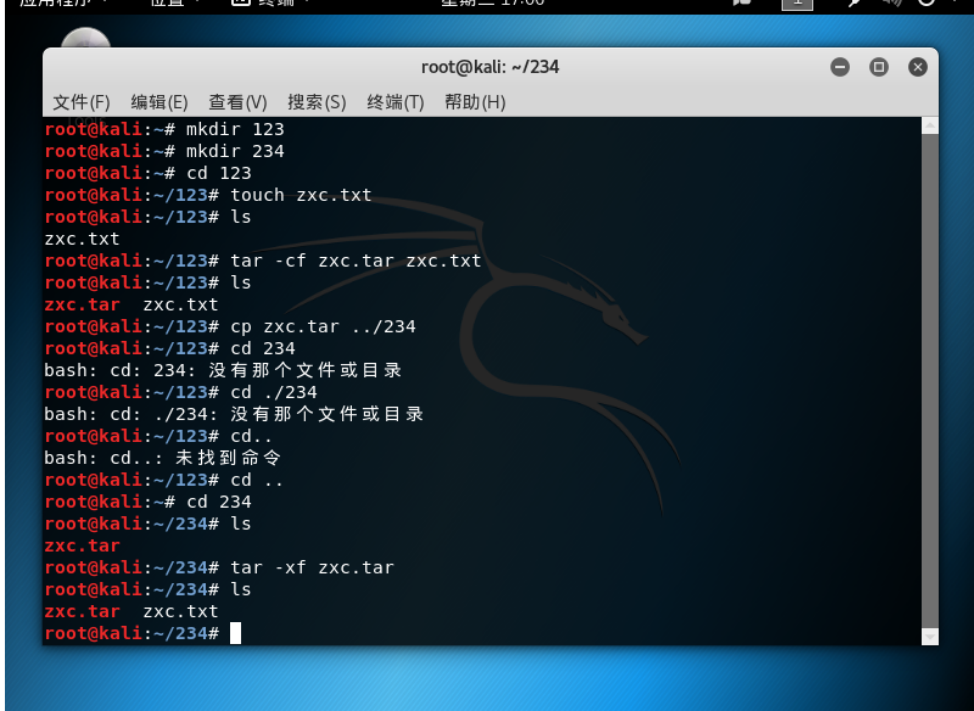Maximize the root@kali terminal window
This screenshot has height=711, width=974.
pyautogui.click(x=878, y=67)
